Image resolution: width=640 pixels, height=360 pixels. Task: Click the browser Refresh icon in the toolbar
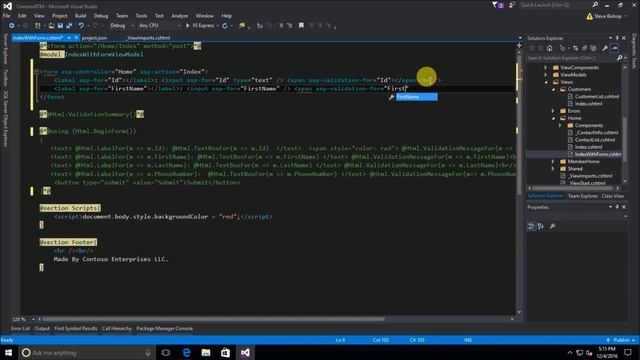(224, 26)
